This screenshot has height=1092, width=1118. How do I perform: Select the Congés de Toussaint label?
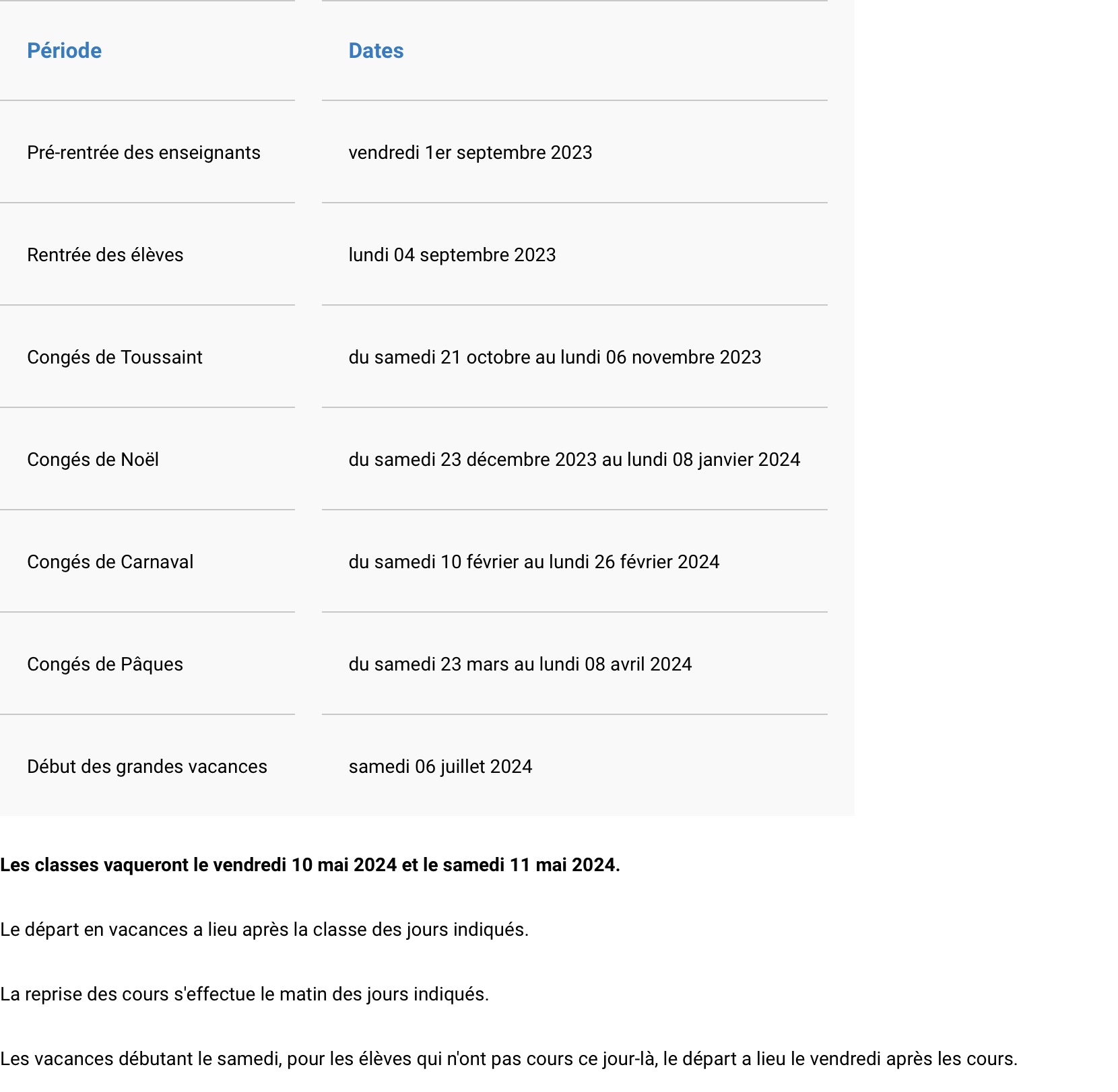(x=114, y=357)
